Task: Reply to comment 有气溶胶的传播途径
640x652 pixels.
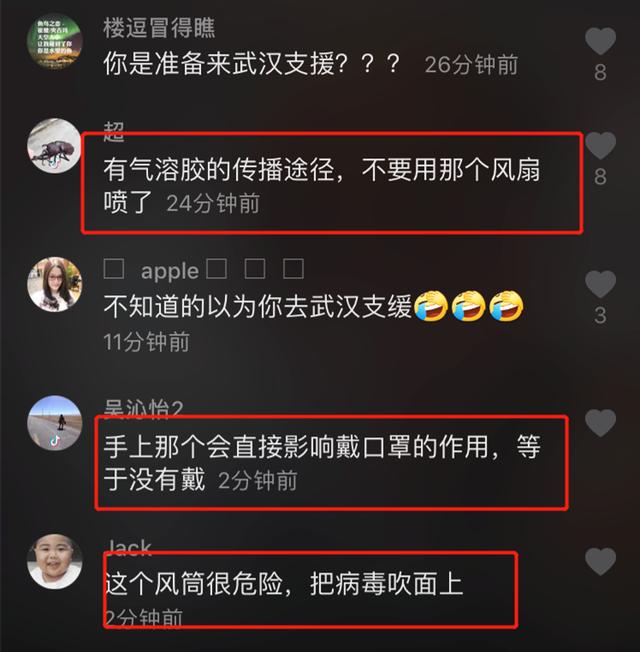Action: tap(321, 186)
